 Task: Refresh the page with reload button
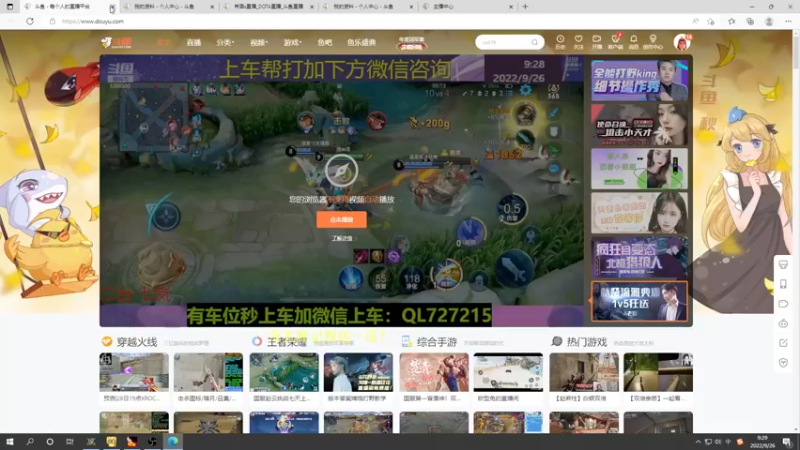(x=30, y=21)
